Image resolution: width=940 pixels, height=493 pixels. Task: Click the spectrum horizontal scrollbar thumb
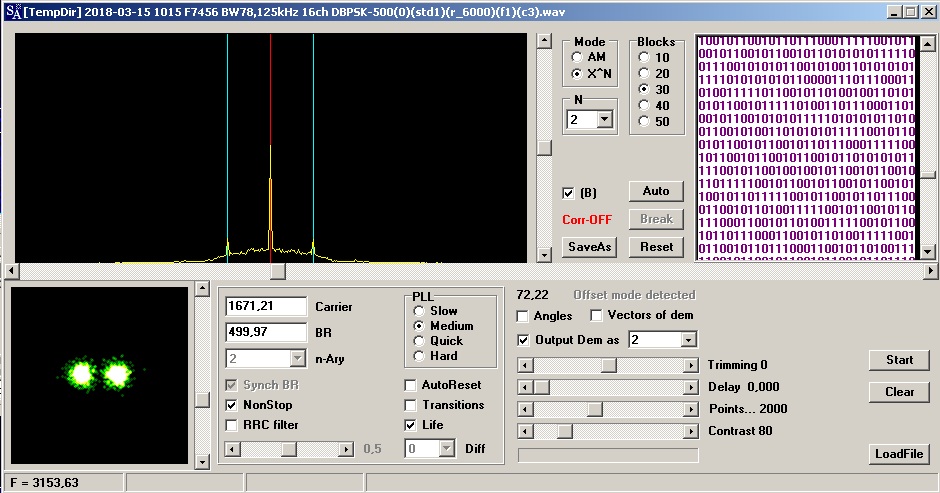pos(278,272)
